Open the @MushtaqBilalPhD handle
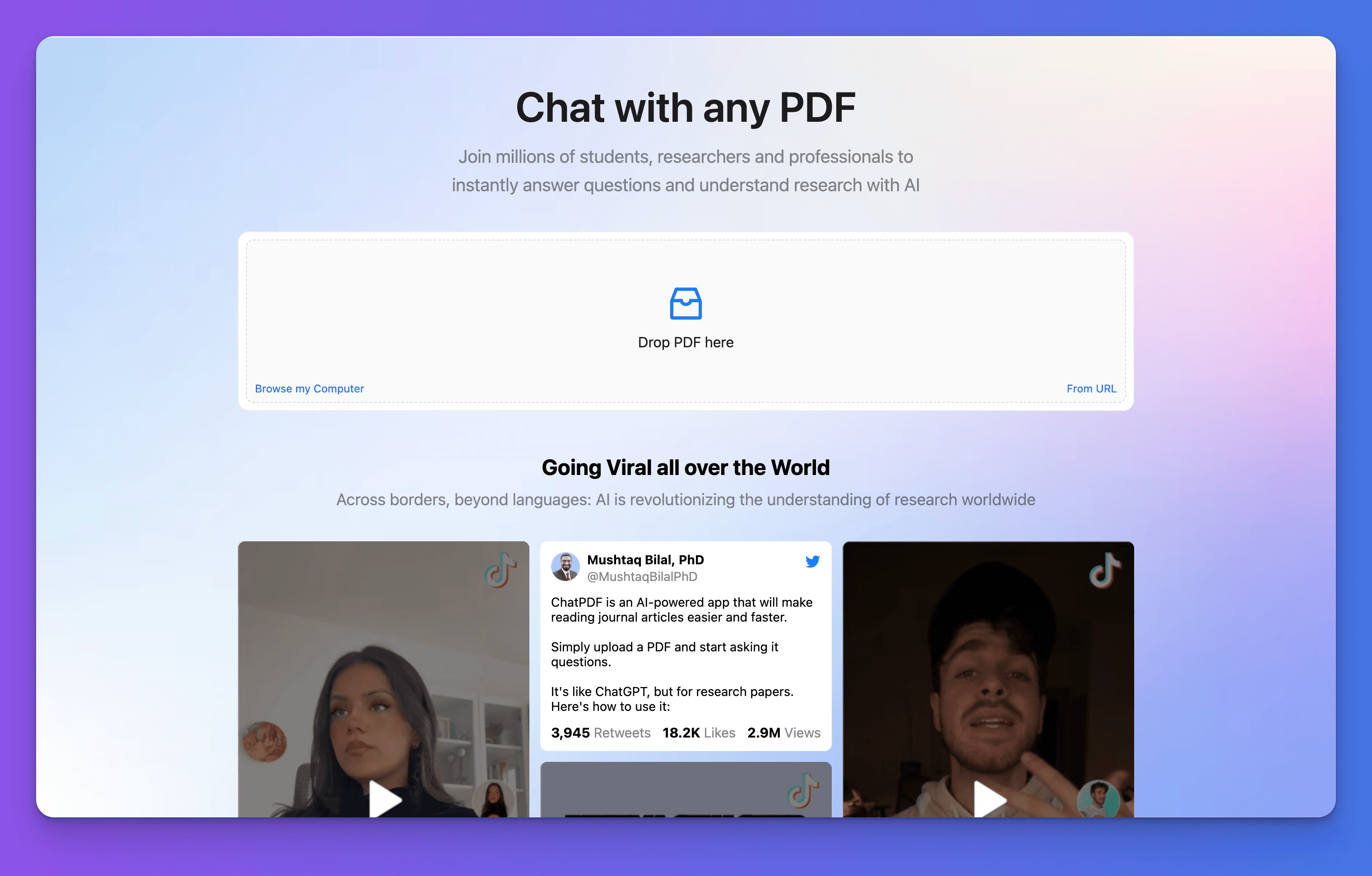The image size is (1372, 876). (x=642, y=576)
